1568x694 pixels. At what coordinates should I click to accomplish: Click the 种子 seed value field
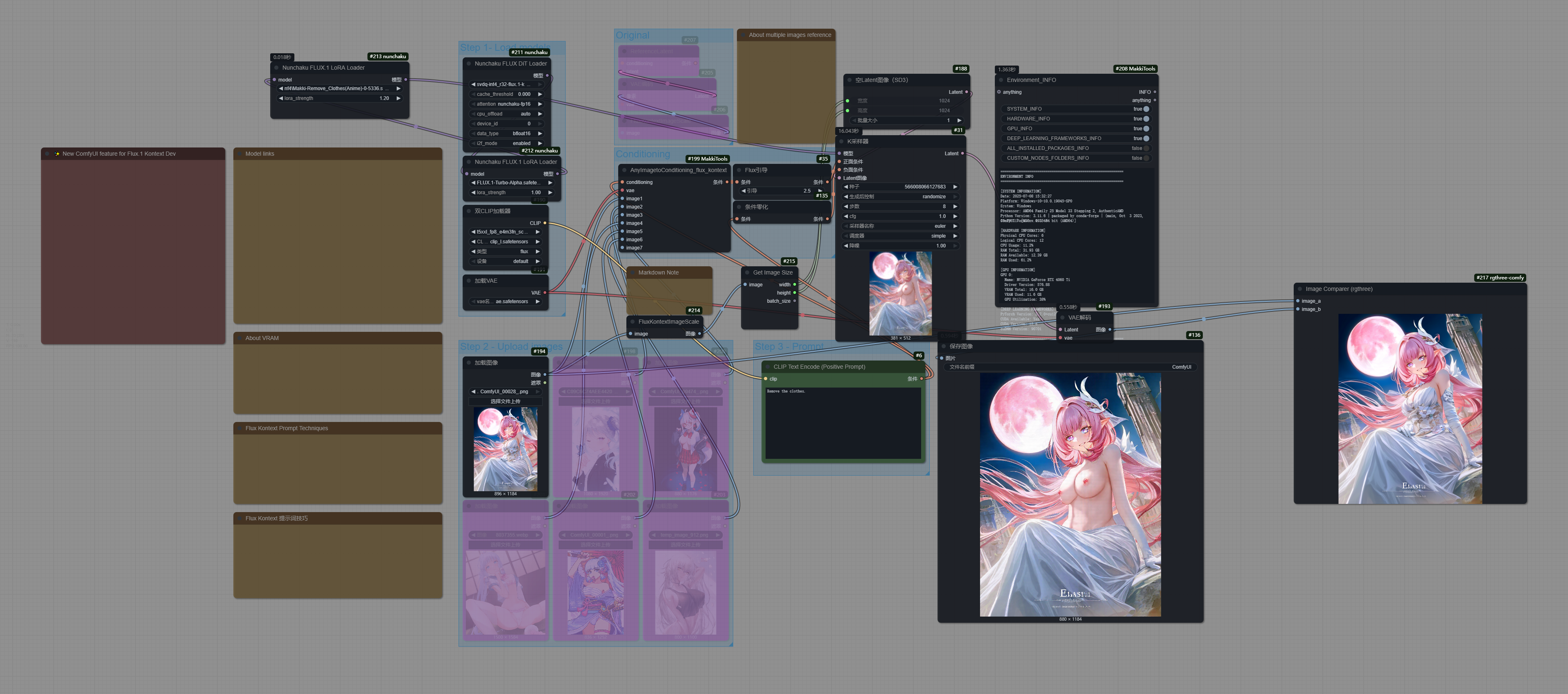900,187
